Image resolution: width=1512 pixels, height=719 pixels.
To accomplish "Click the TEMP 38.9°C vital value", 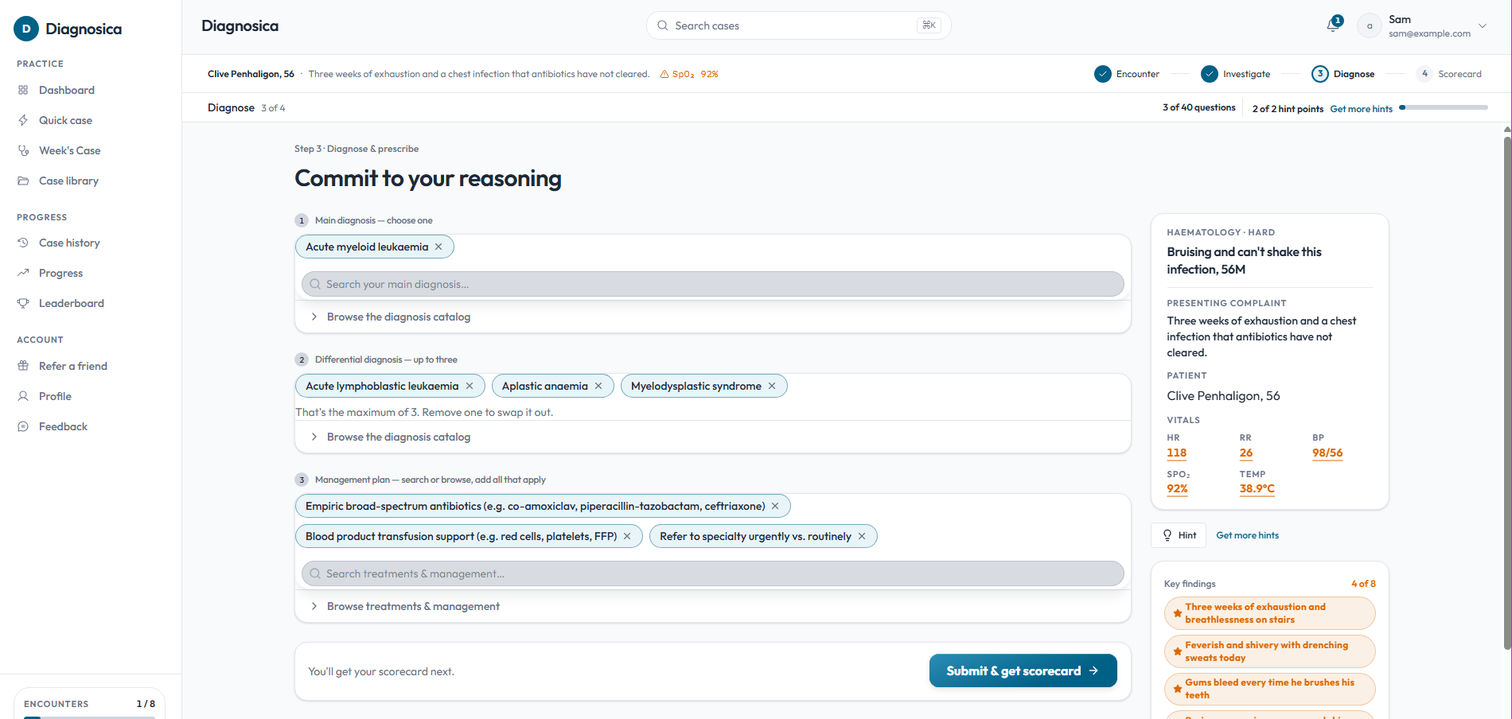I will (1257, 489).
